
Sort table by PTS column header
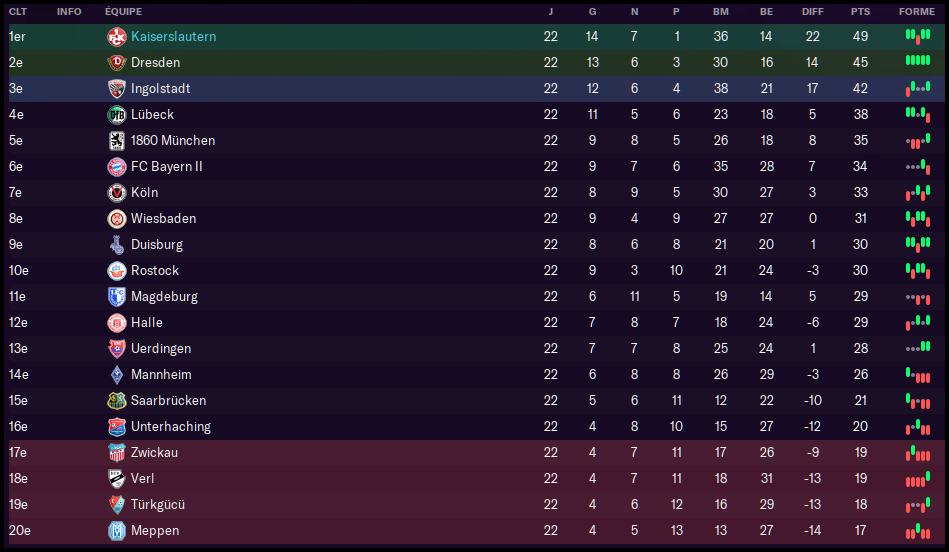tap(860, 11)
